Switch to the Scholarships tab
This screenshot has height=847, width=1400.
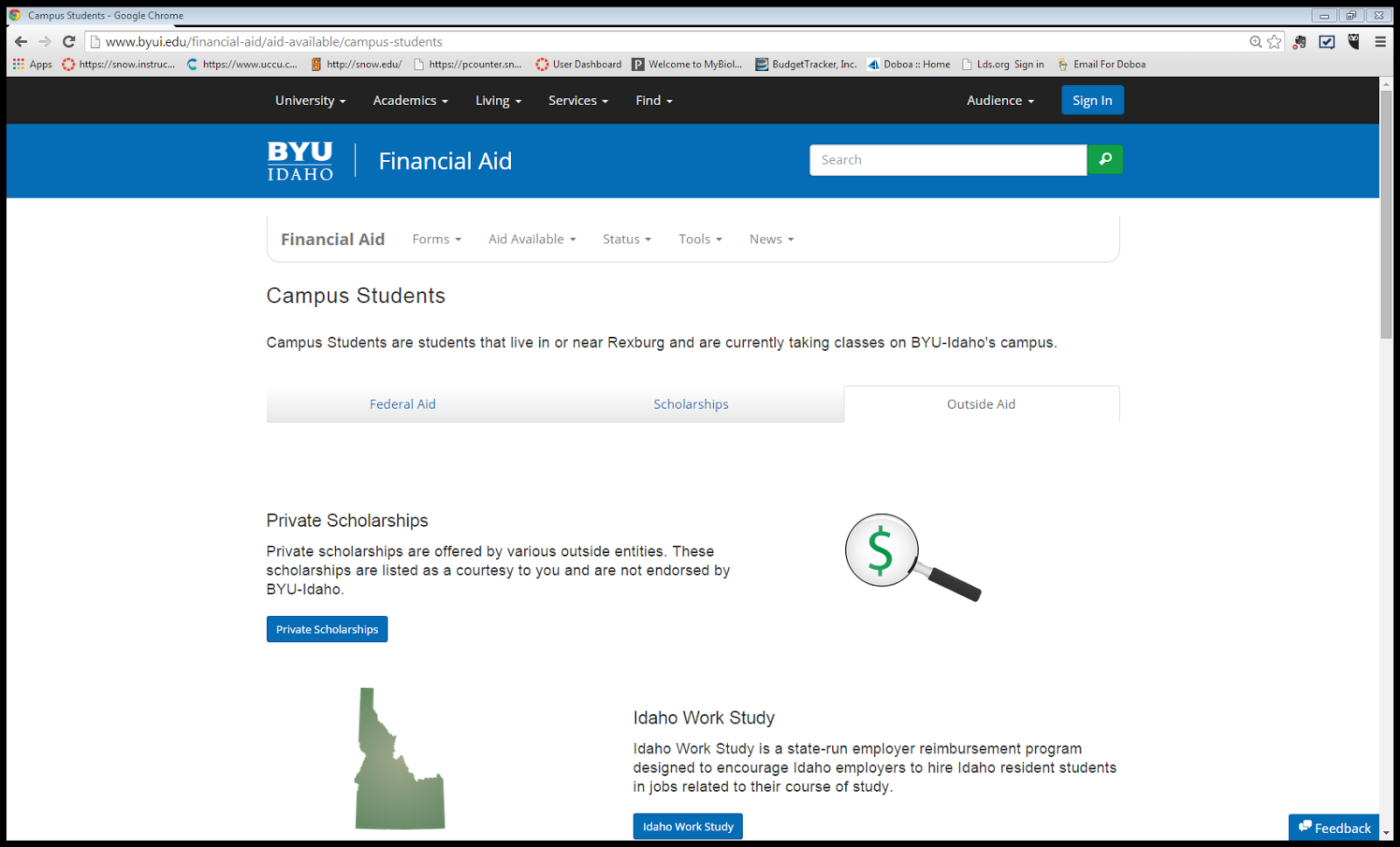[691, 404]
